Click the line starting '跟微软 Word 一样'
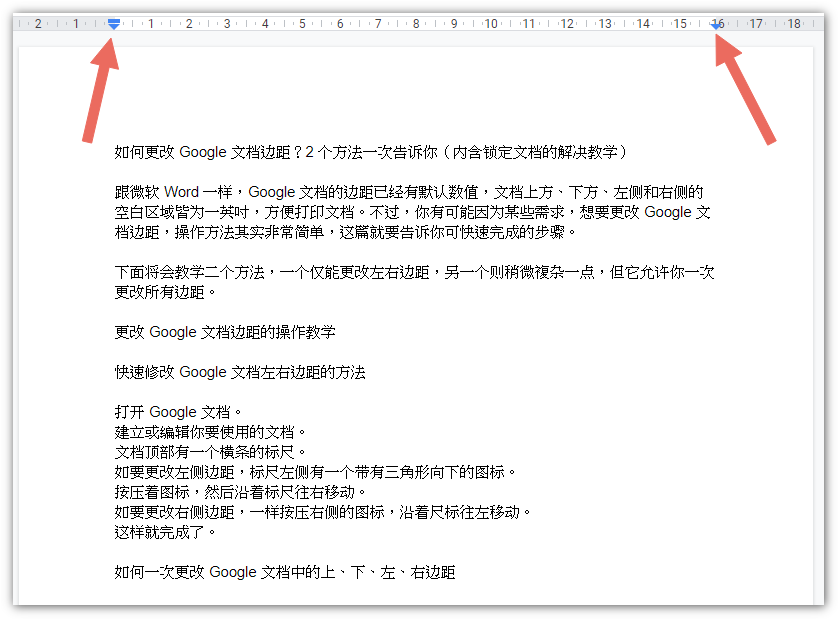 click(x=409, y=192)
